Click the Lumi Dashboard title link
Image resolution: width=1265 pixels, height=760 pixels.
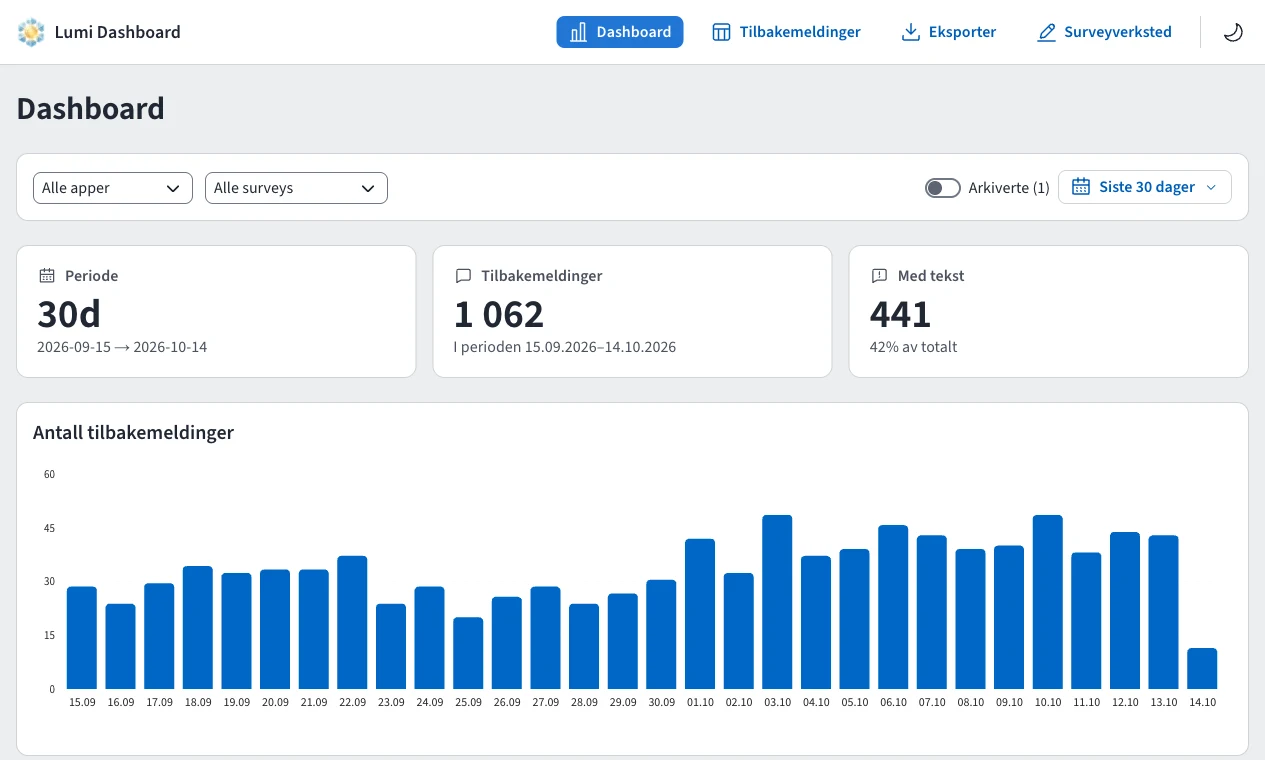(118, 32)
